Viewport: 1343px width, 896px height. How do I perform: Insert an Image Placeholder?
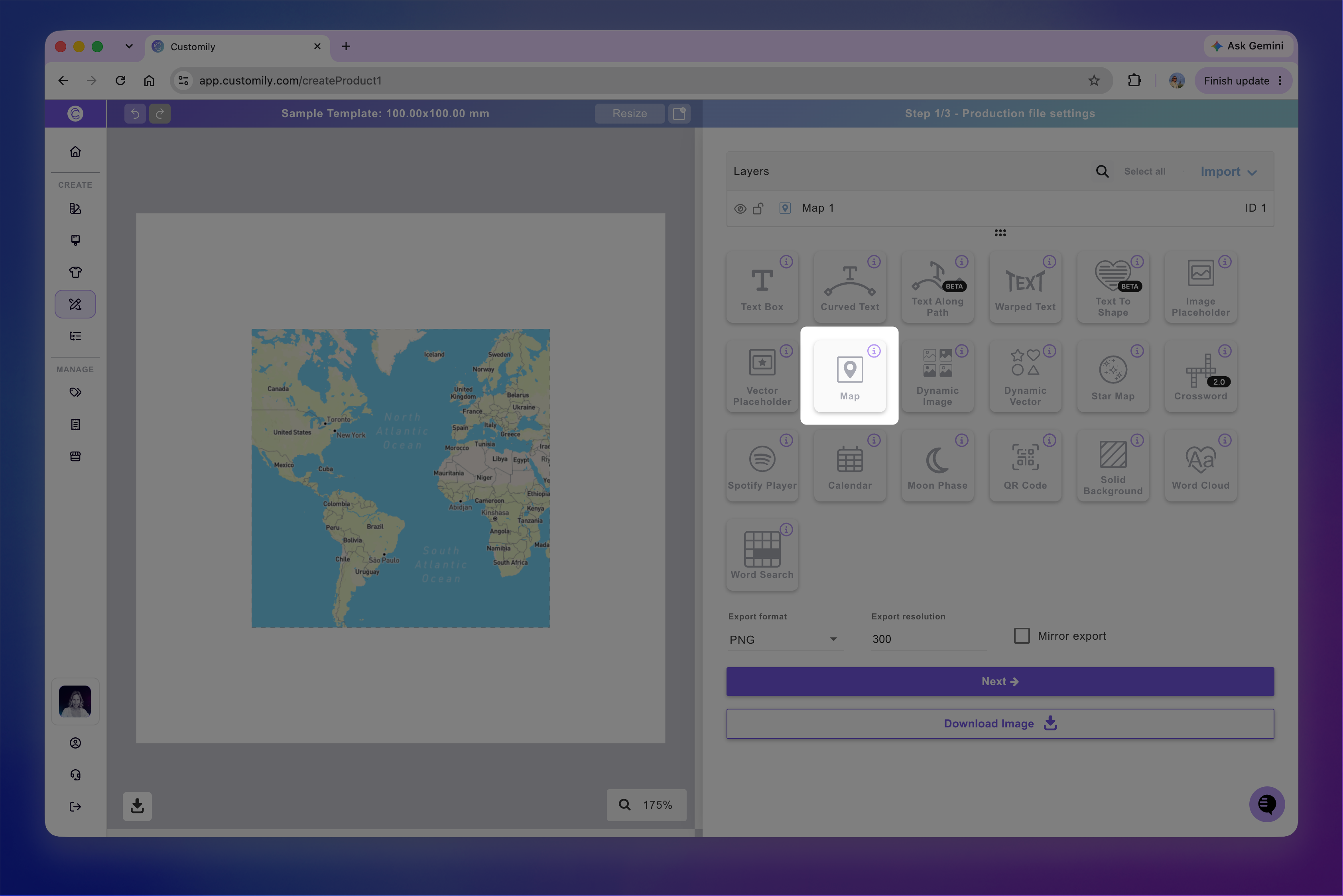coord(1201,287)
